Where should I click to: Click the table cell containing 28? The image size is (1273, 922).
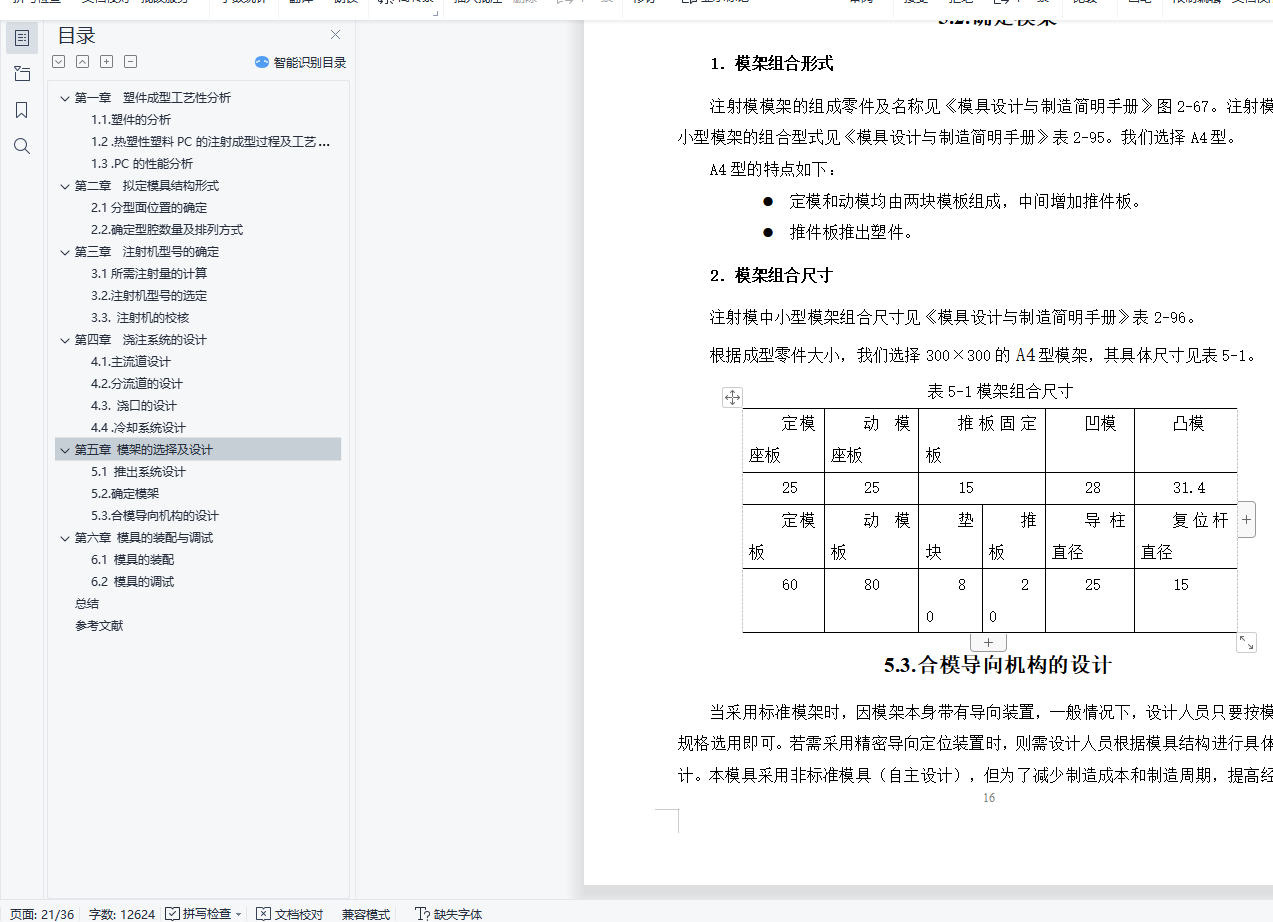[x=1091, y=488]
